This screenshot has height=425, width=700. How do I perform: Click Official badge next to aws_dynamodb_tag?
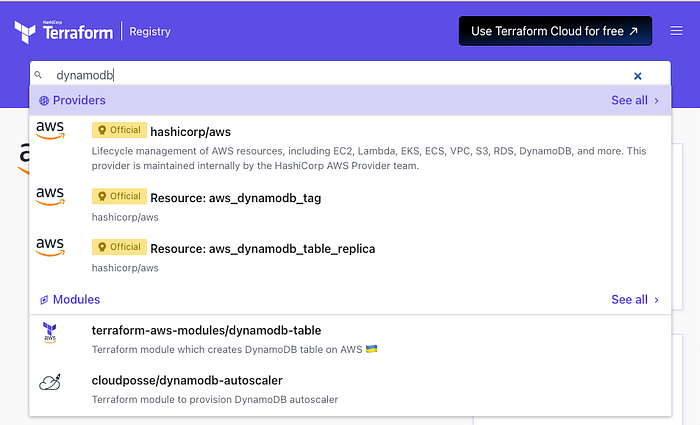coord(119,196)
